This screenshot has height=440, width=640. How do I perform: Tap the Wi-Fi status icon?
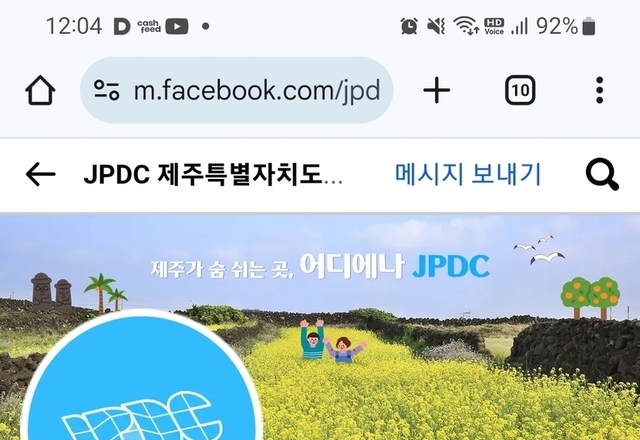[x=466, y=26]
